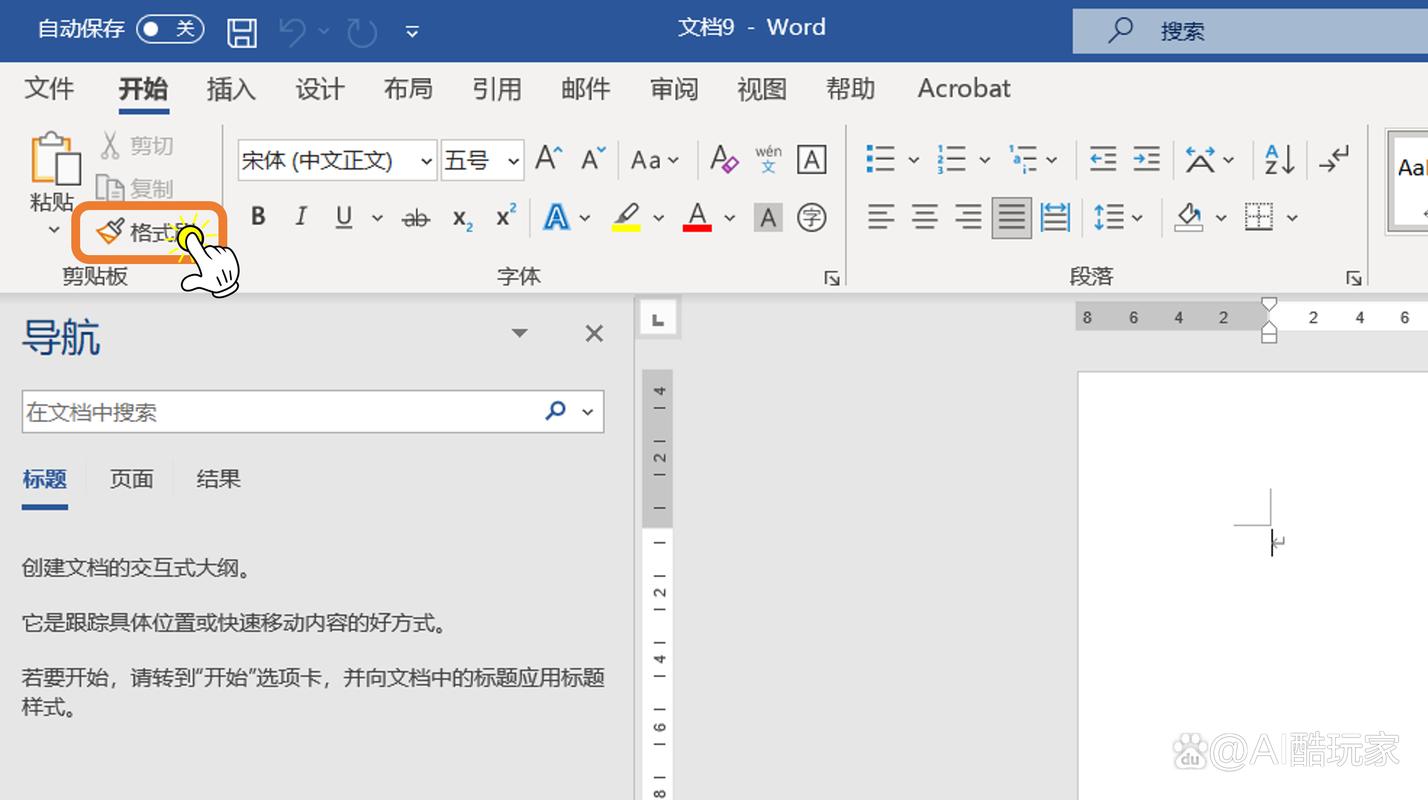Toggle superscript formatting

point(506,216)
